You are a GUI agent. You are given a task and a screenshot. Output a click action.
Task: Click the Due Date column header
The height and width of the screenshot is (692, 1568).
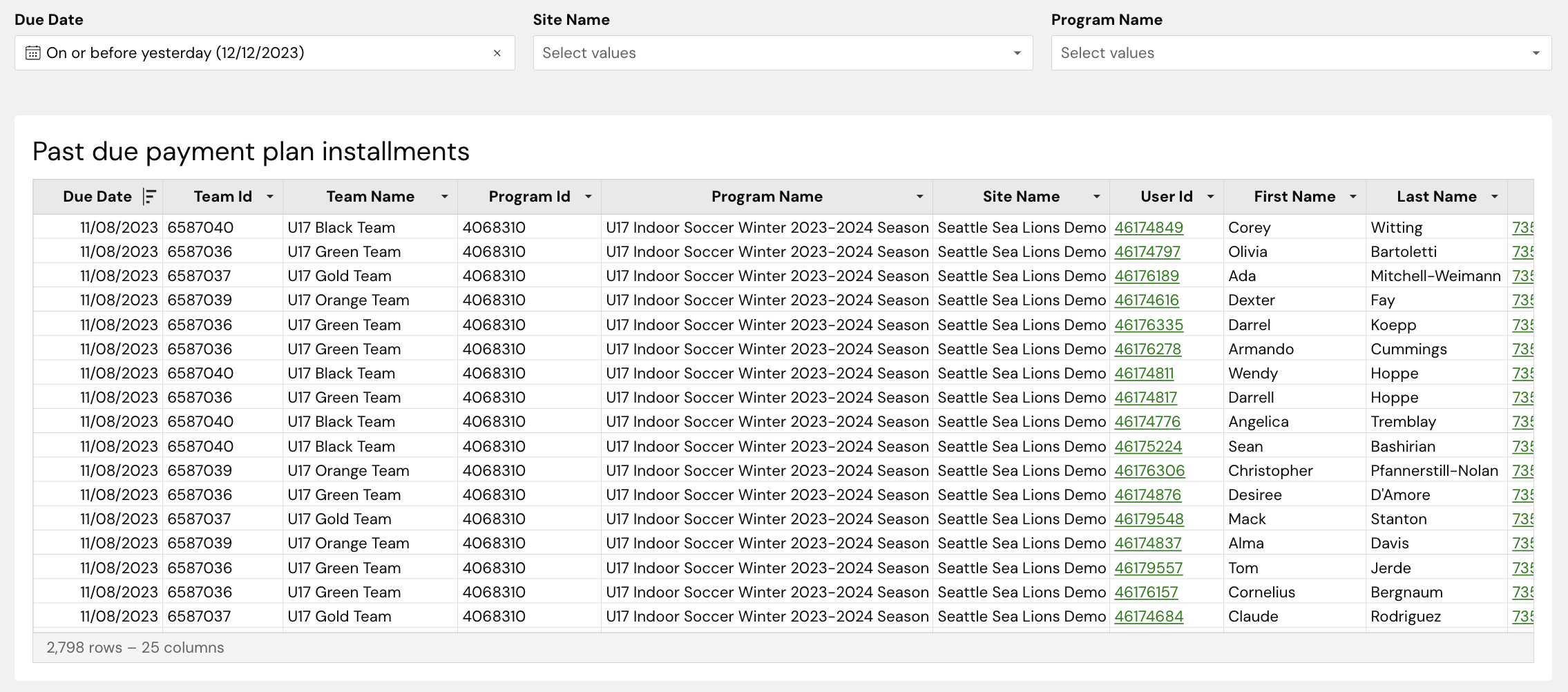pyautogui.click(x=97, y=197)
